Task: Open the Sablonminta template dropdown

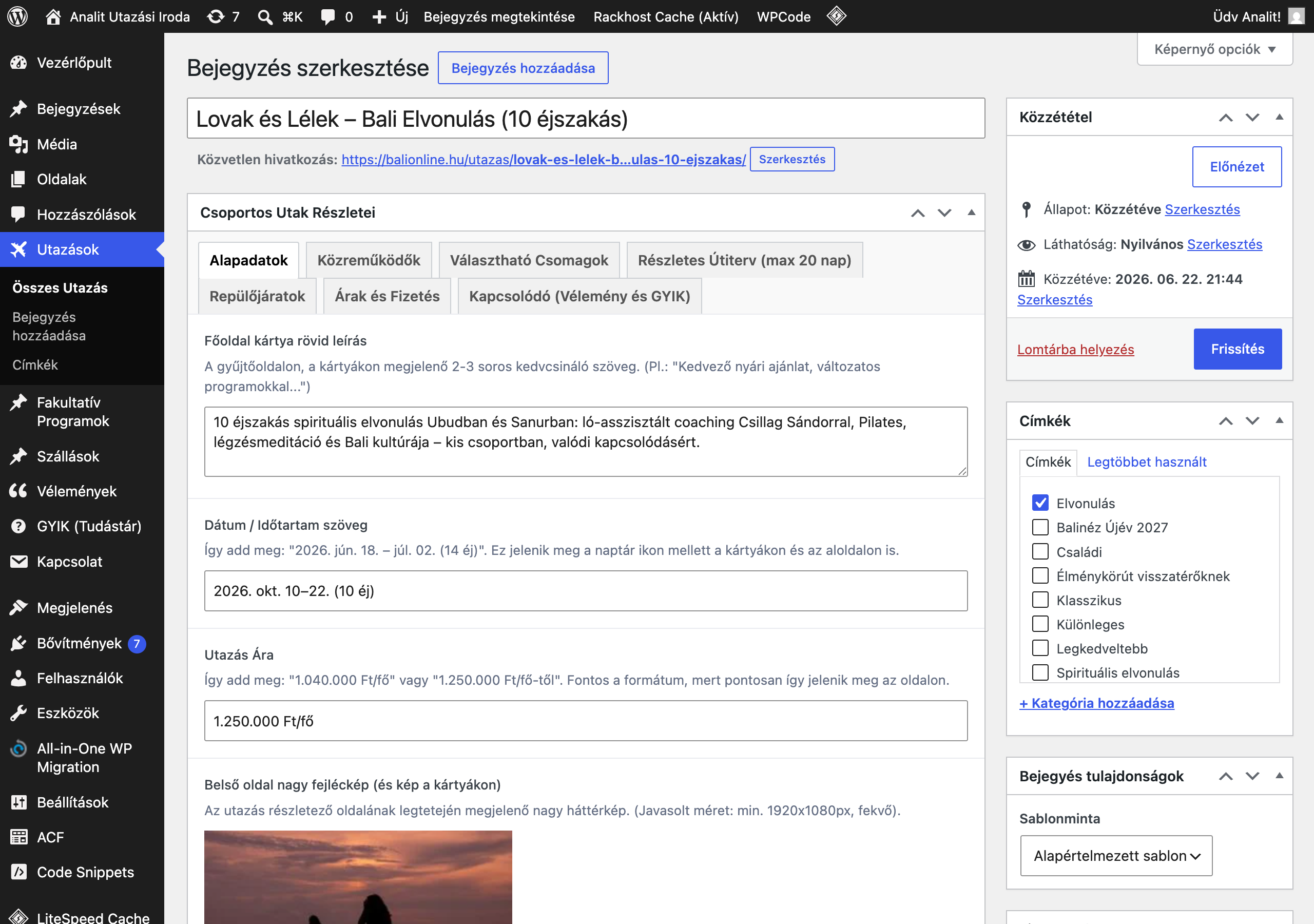Action: click(x=1116, y=855)
